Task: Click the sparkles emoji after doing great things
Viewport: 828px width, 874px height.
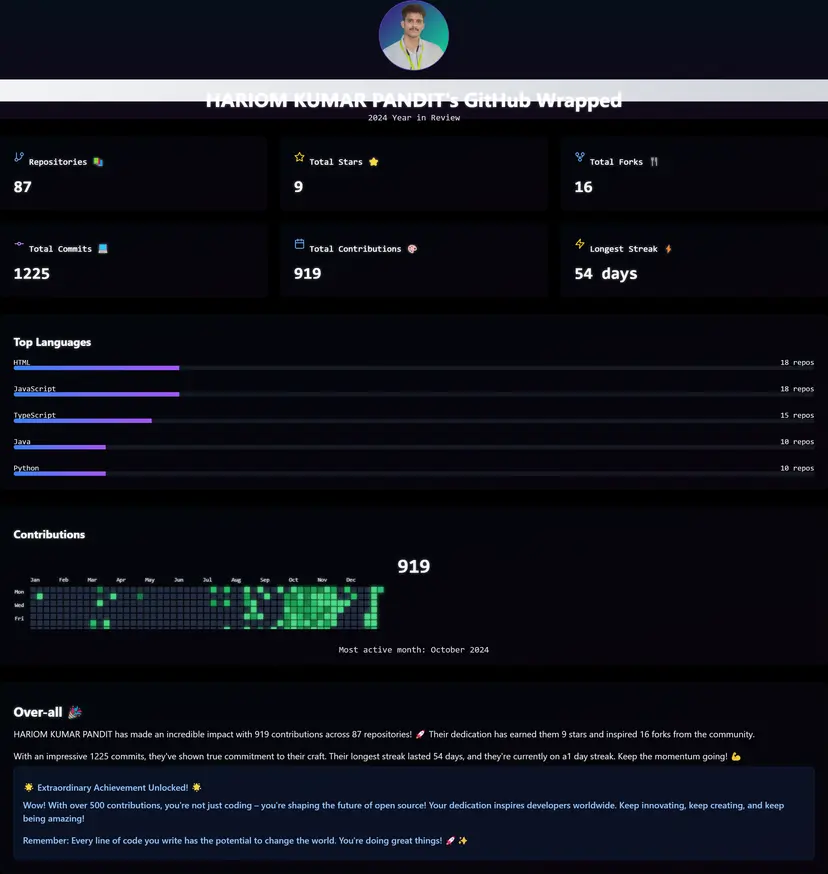Action: click(462, 841)
